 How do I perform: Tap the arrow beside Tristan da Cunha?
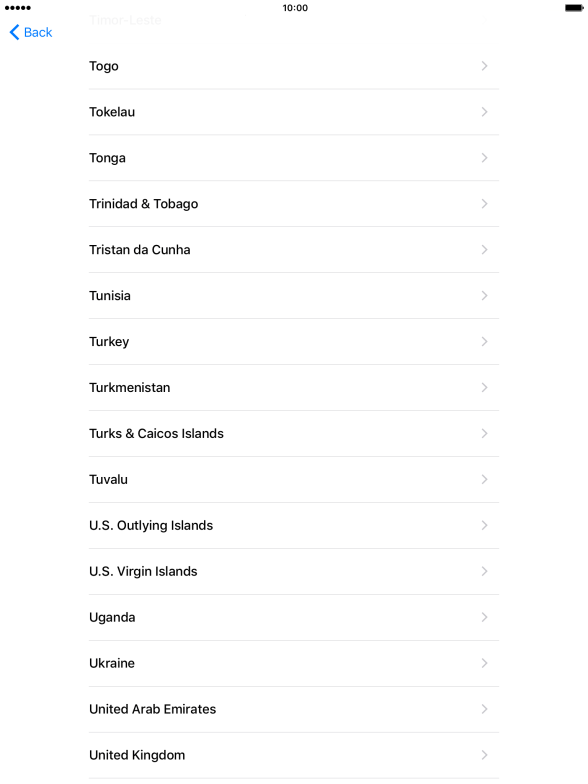(x=484, y=250)
